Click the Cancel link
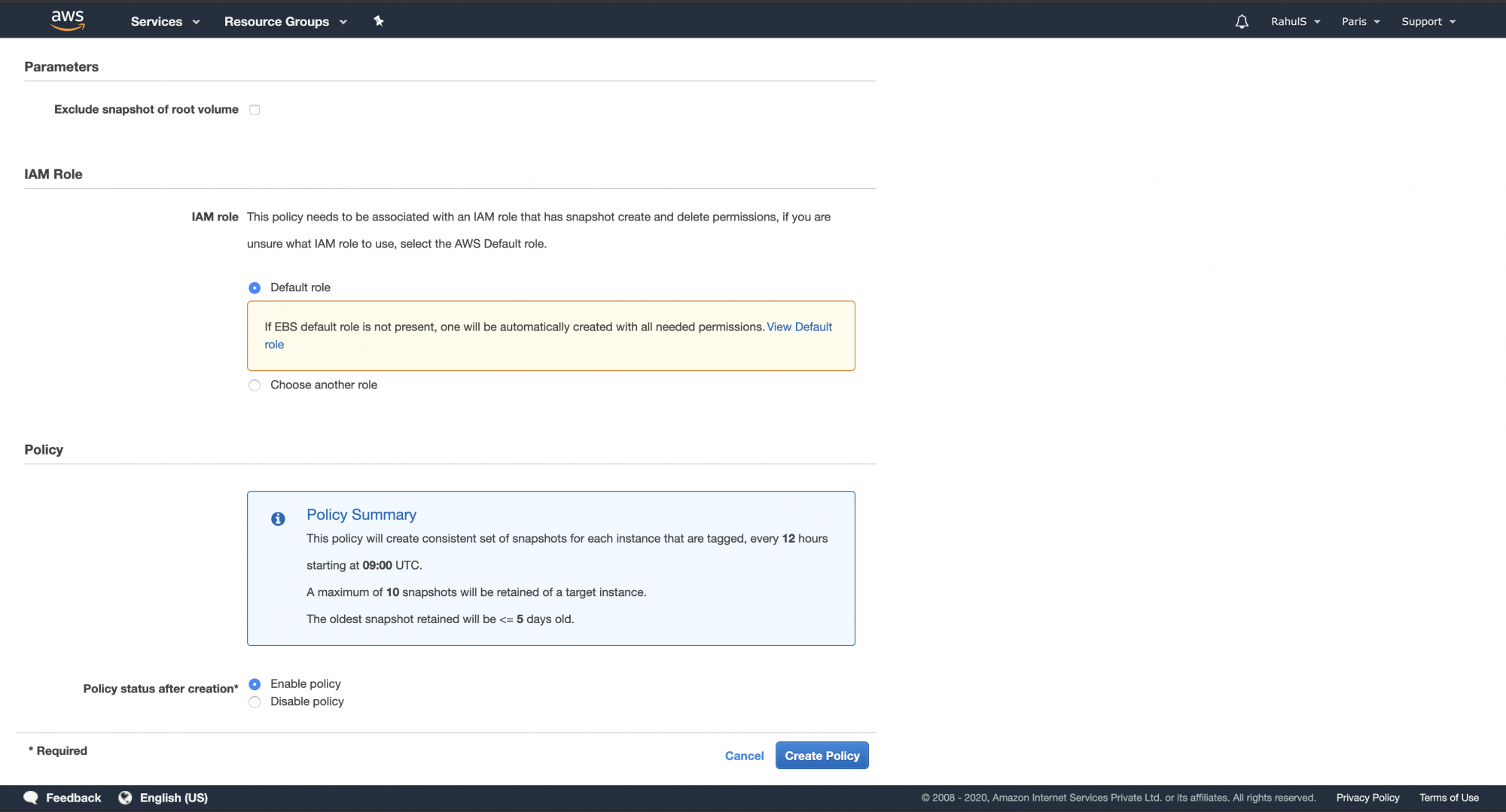 click(x=744, y=756)
